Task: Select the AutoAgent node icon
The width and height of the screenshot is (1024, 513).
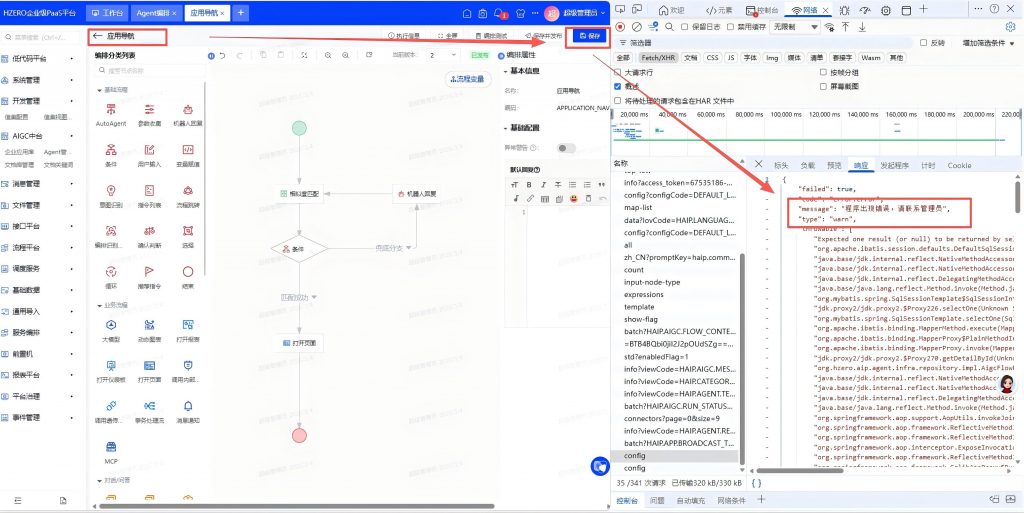Action: click(112, 109)
